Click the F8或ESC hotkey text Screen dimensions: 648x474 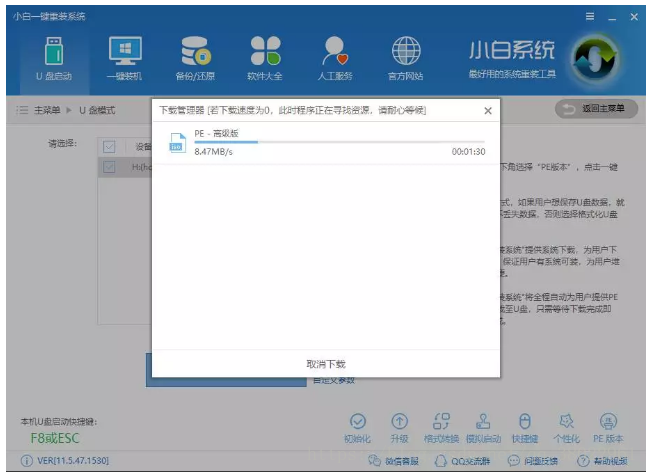click(x=55, y=438)
